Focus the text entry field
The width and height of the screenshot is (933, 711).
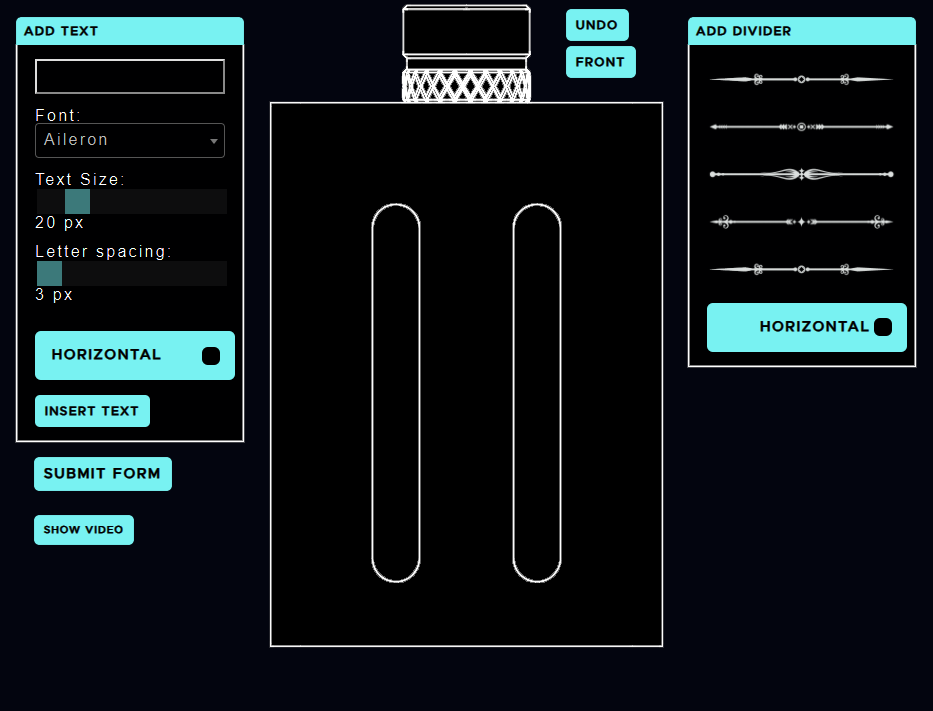[x=130, y=77]
